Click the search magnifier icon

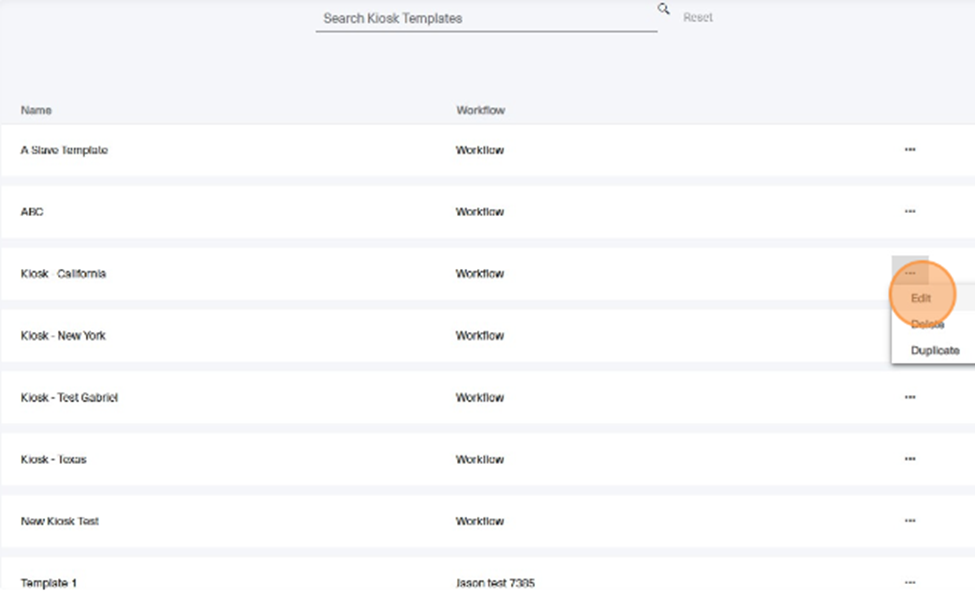pos(663,10)
